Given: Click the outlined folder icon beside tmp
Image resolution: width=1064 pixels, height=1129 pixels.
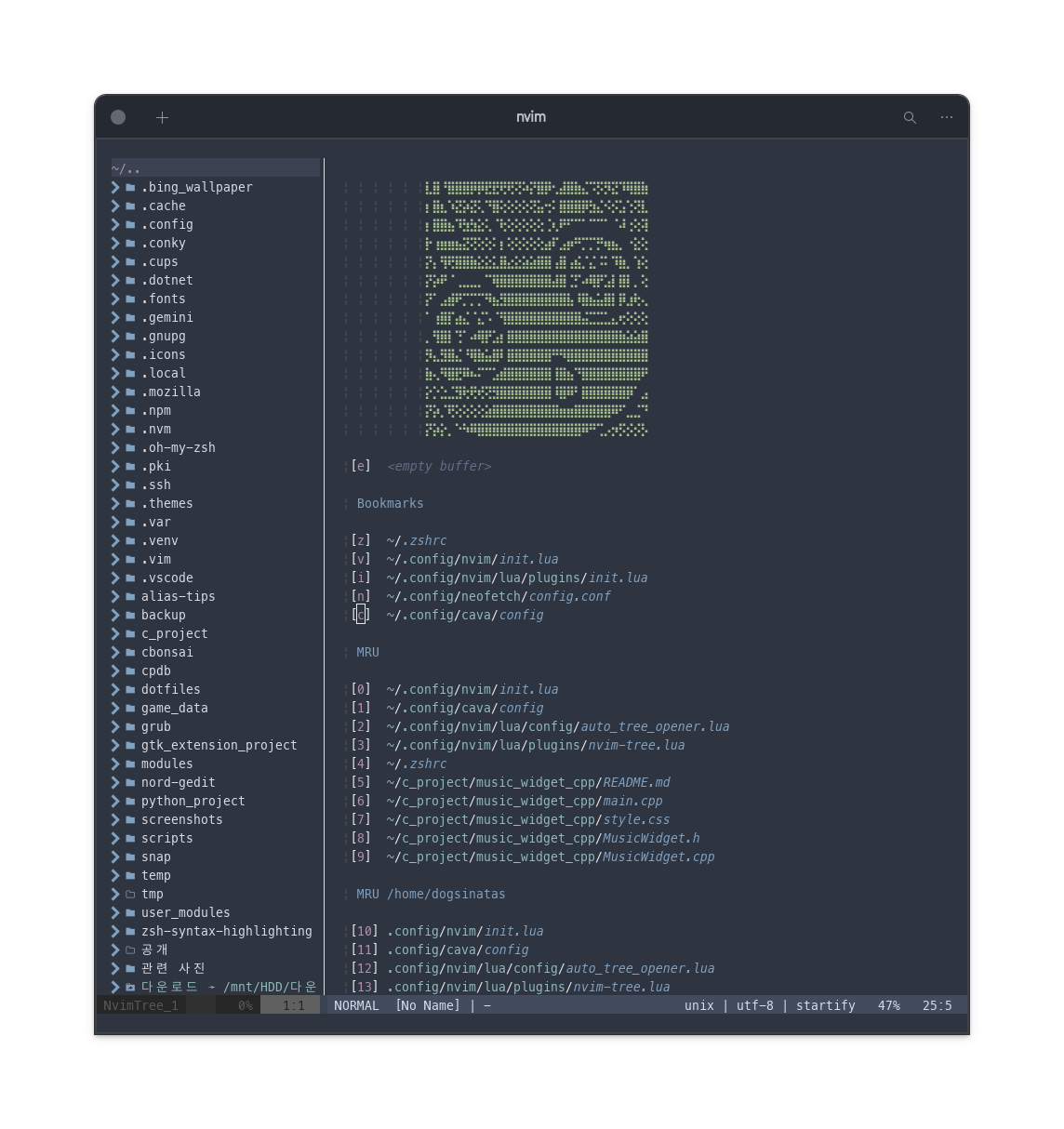Looking at the screenshot, I should point(130,894).
